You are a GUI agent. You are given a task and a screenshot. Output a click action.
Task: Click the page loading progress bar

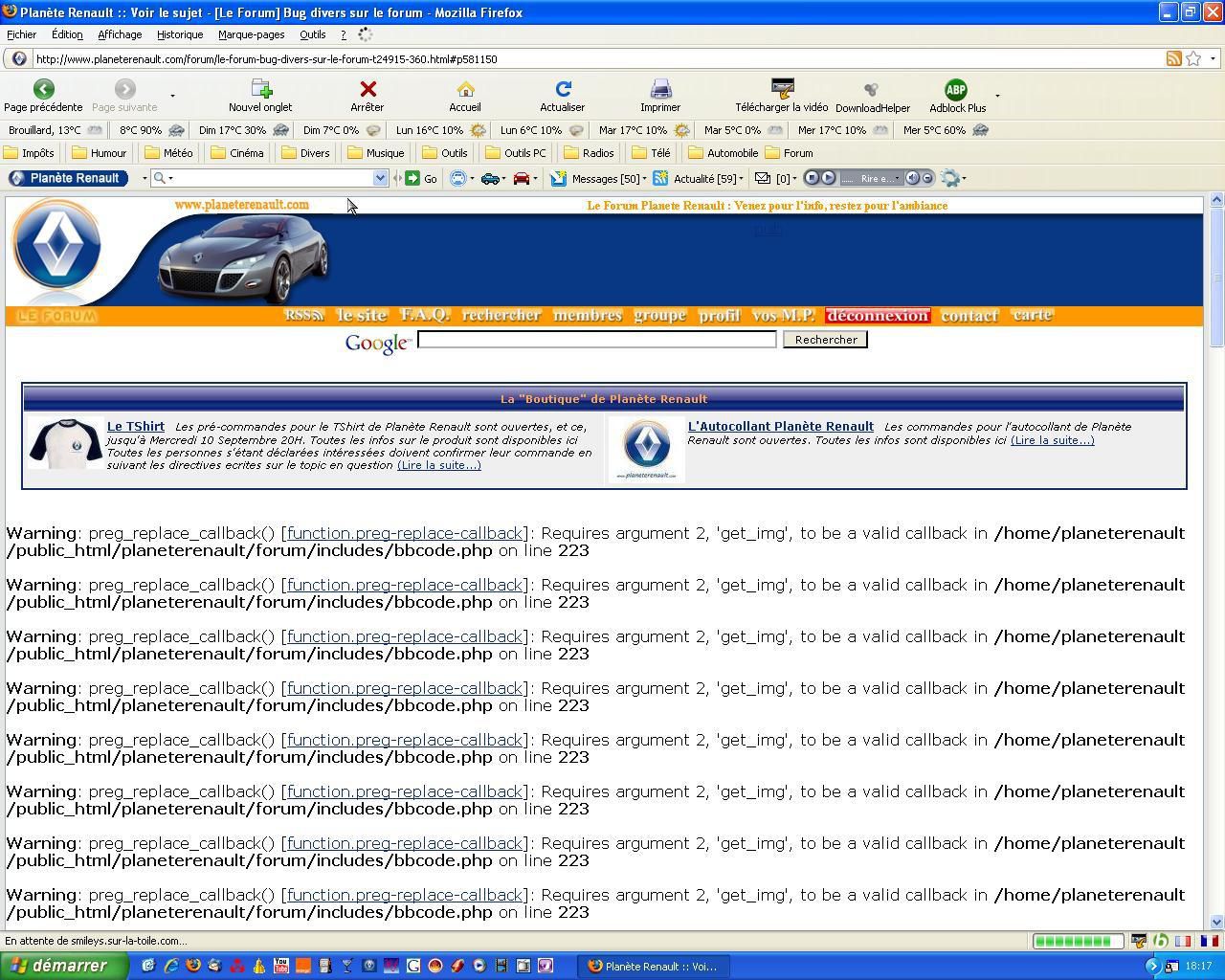pyautogui.click(x=1078, y=941)
